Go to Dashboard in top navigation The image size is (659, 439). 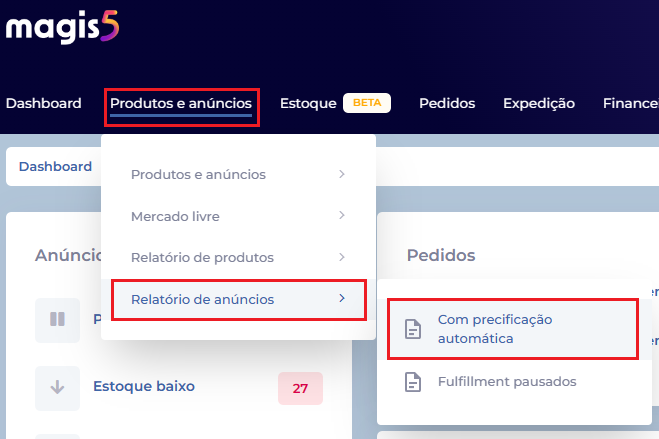pyautogui.click(x=44, y=103)
